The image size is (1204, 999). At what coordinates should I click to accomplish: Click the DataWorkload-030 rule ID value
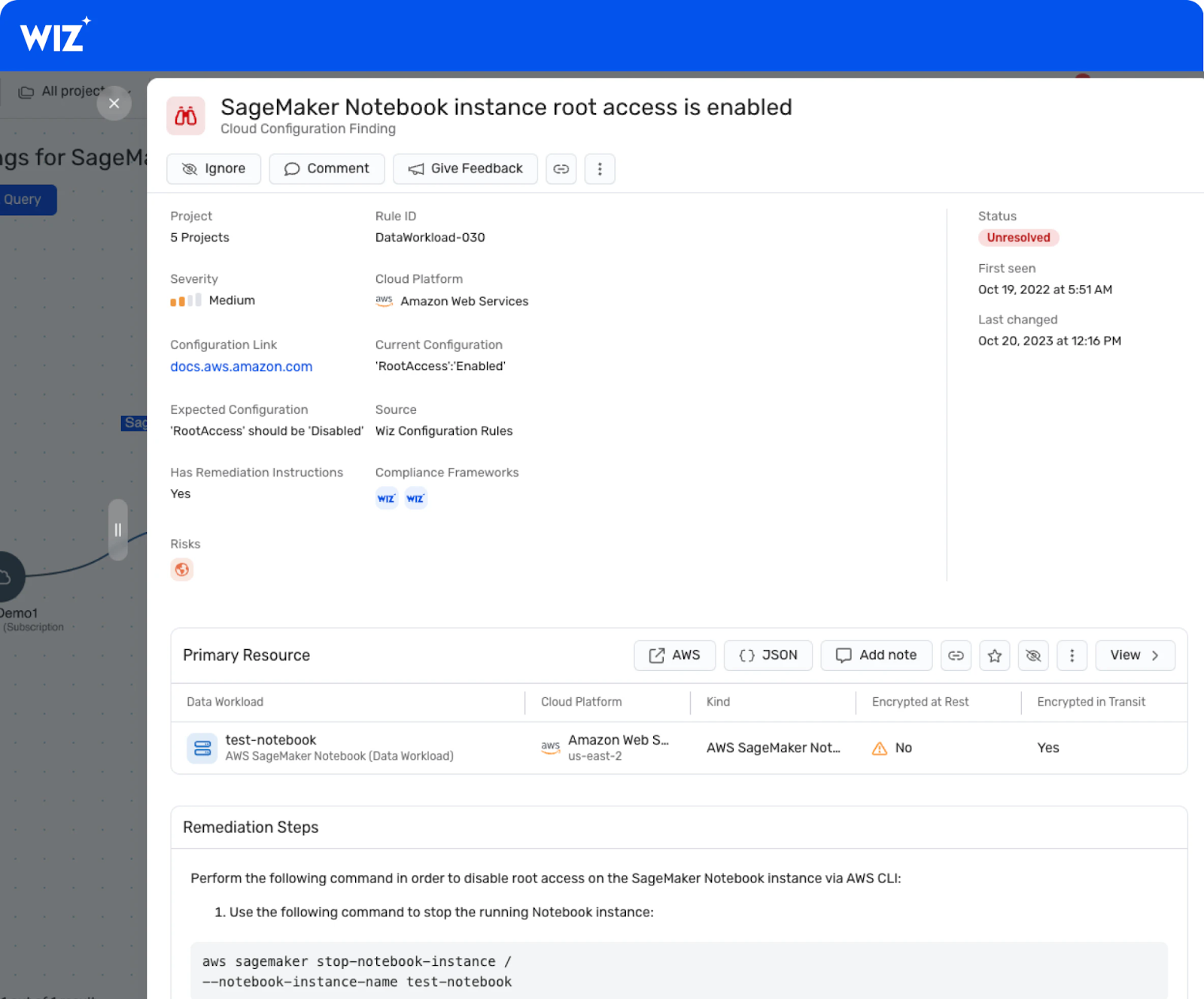(x=430, y=238)
